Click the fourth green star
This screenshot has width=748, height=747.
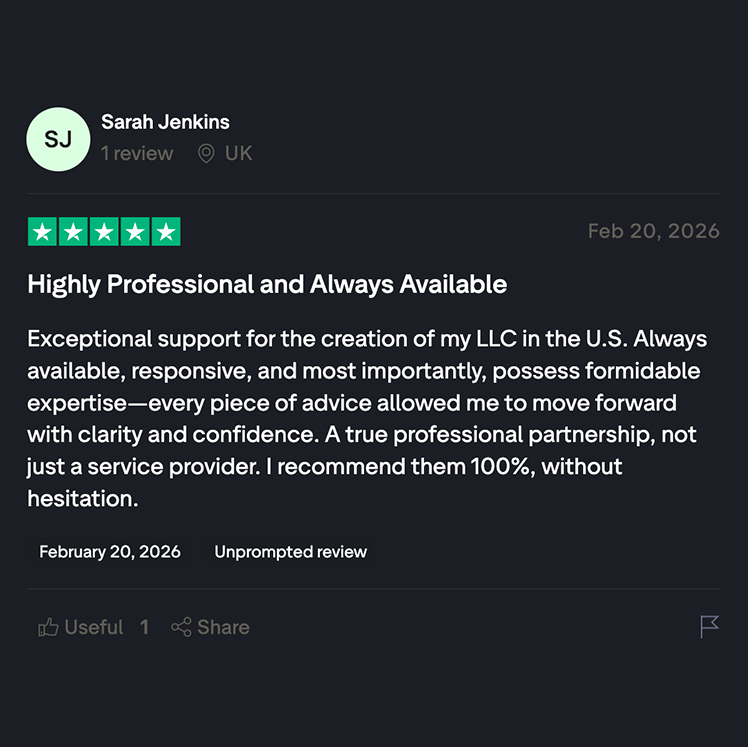click(x=135, y=232)
